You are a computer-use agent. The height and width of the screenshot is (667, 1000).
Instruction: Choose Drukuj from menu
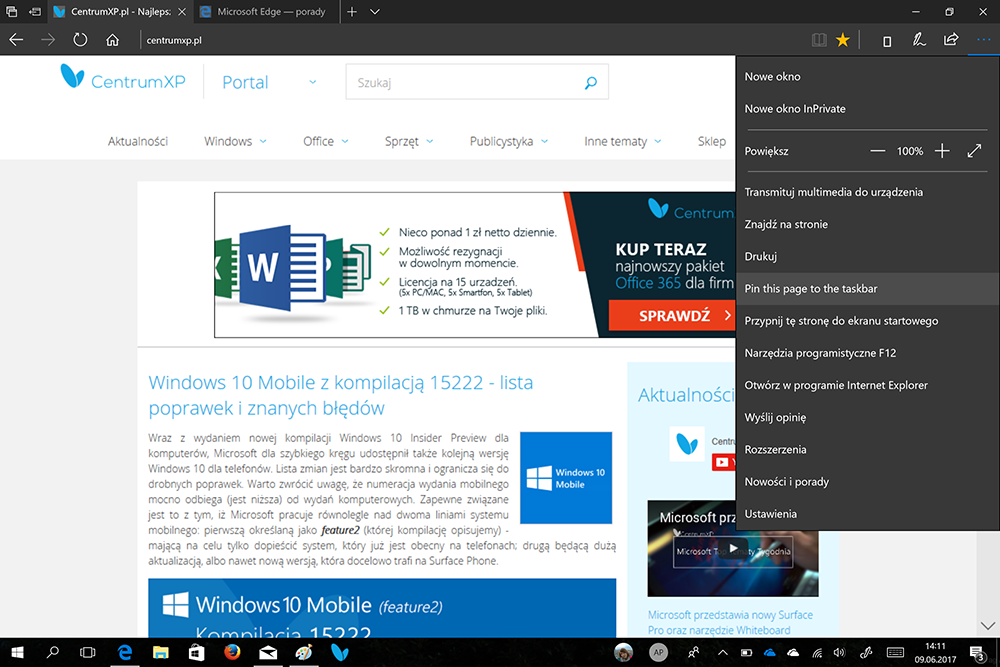(x=867, y=256)
